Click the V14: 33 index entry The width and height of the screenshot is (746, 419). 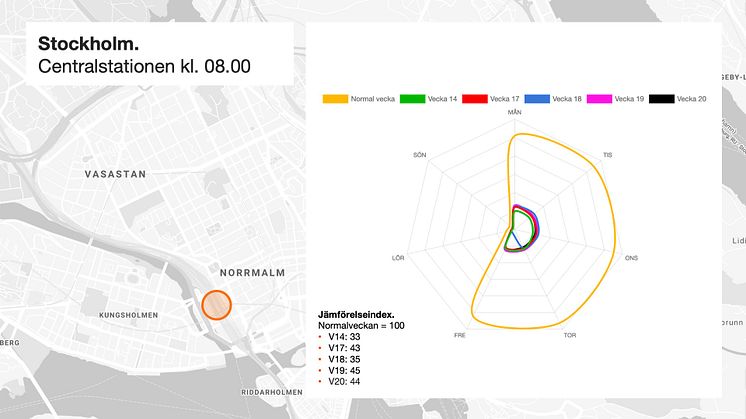tap(344, 337)
